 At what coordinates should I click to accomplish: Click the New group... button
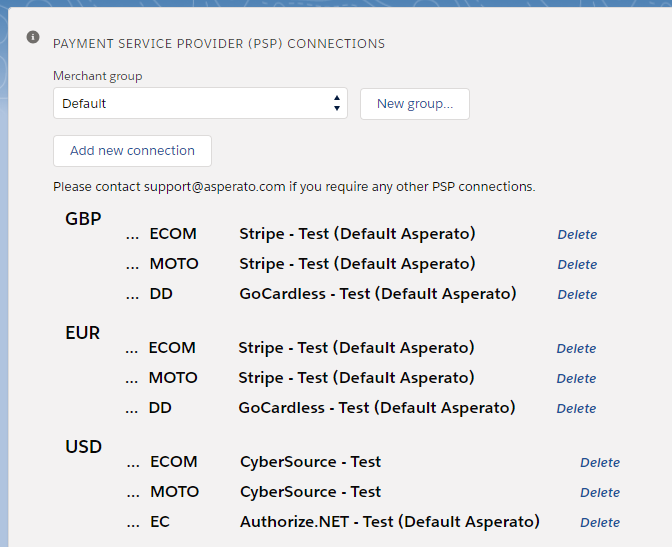tap(415, 104)
